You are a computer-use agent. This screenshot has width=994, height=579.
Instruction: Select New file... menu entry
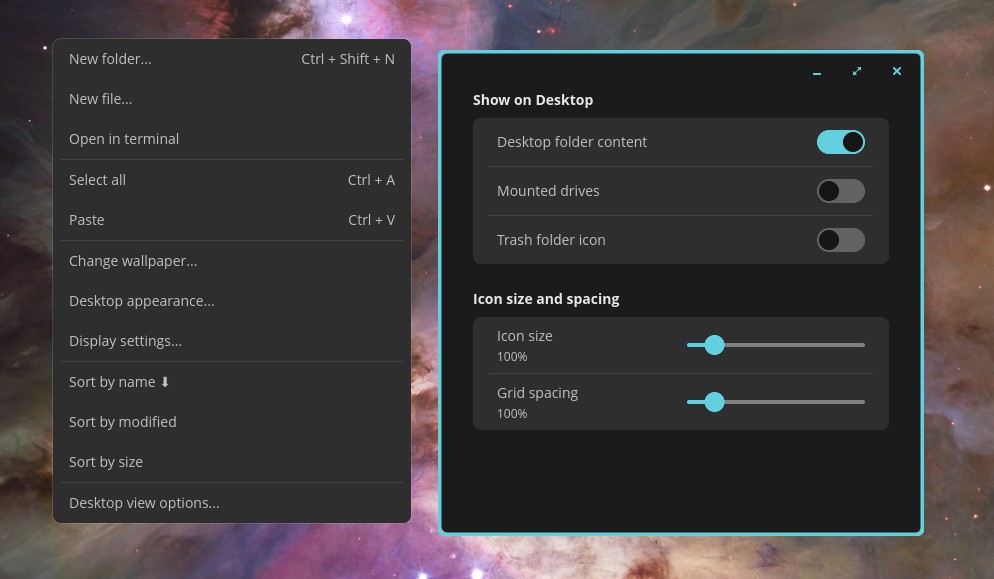click(232, 99)
